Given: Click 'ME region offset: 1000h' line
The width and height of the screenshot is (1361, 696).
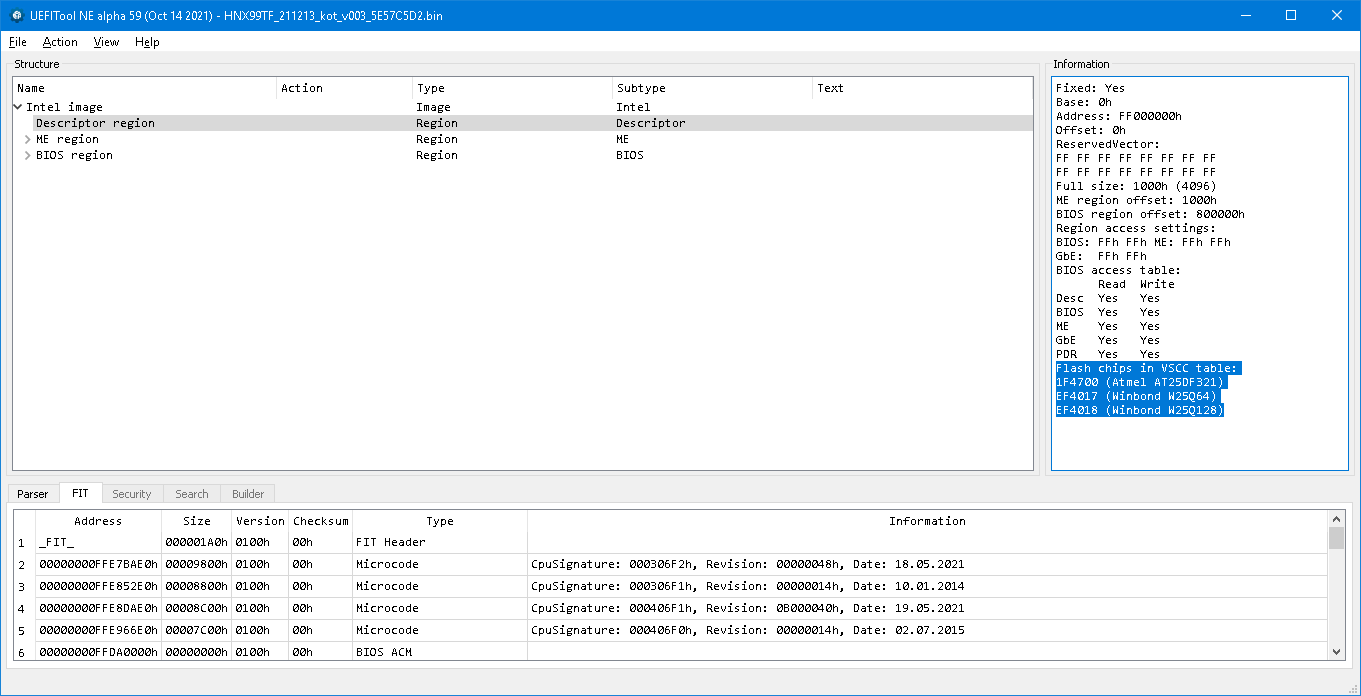Looking at the screenshot, I should (1136, 200).
